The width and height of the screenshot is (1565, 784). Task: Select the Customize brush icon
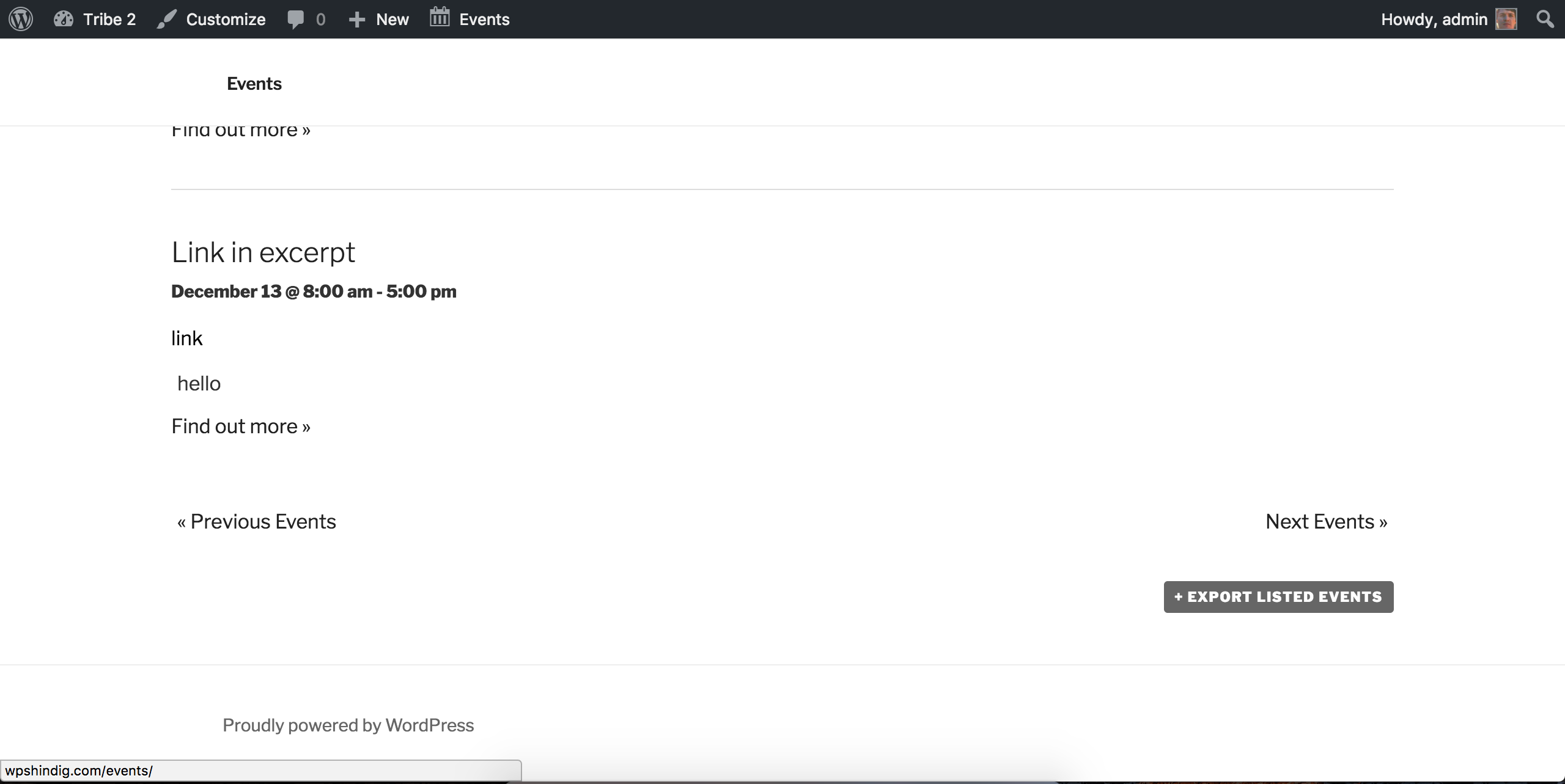tap(165, 19)
